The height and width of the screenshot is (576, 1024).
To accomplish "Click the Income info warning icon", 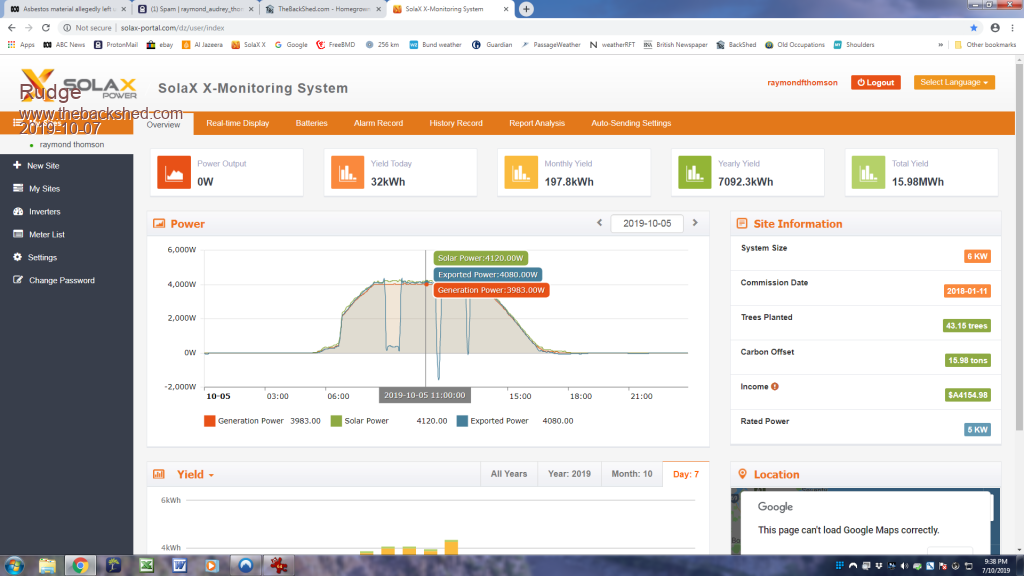I will [775, 387].
